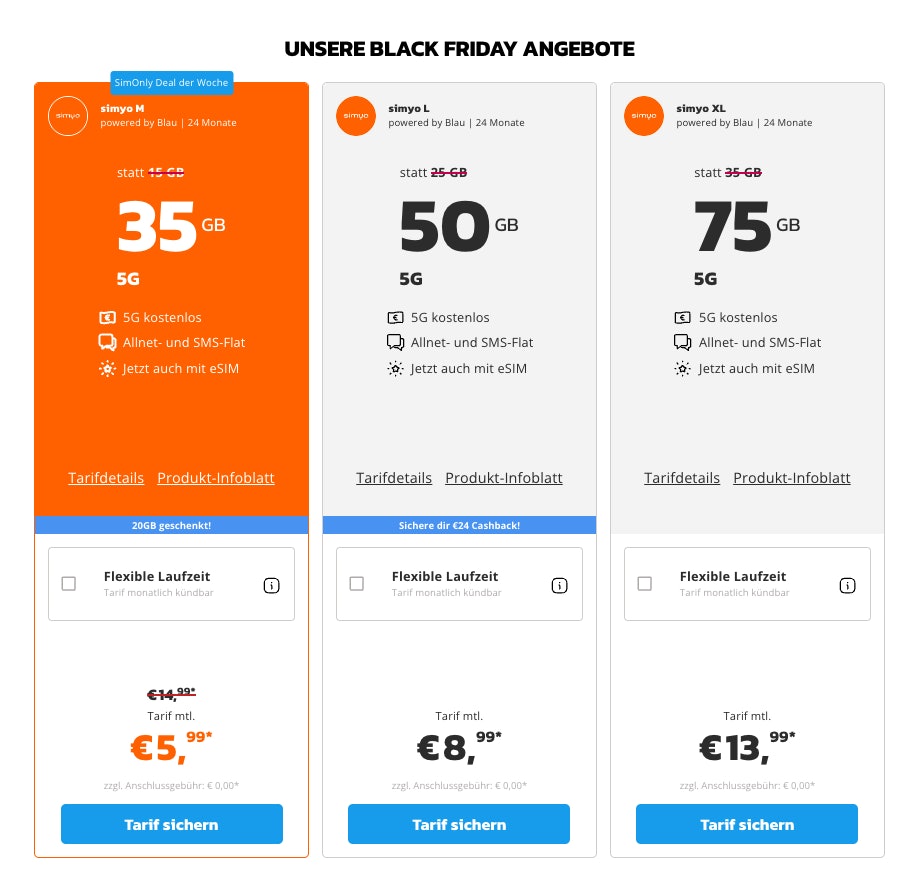Image resolution: width=915 pixels, height=891 pixels.
Task: Click the simyo XL logo icon
Action: click(644, 115)
